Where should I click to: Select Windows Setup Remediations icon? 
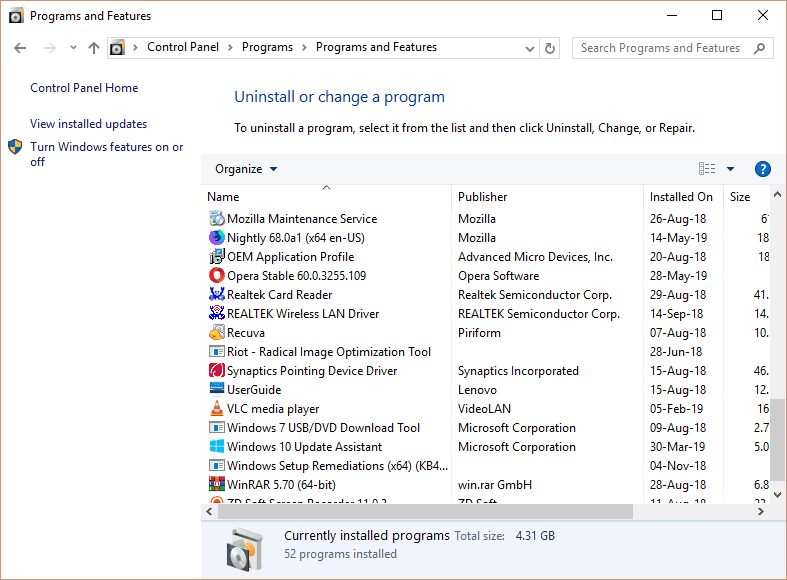pos(216,465)
